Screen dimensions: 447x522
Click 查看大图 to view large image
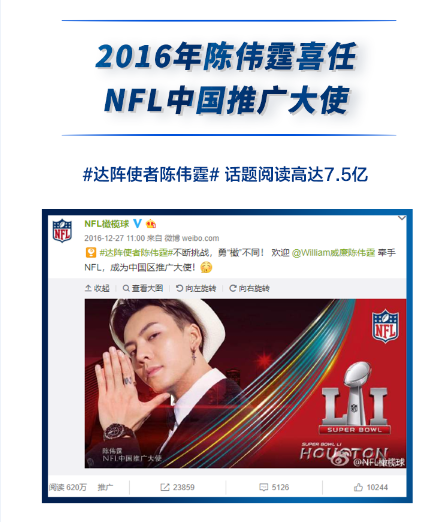[143, 288]
